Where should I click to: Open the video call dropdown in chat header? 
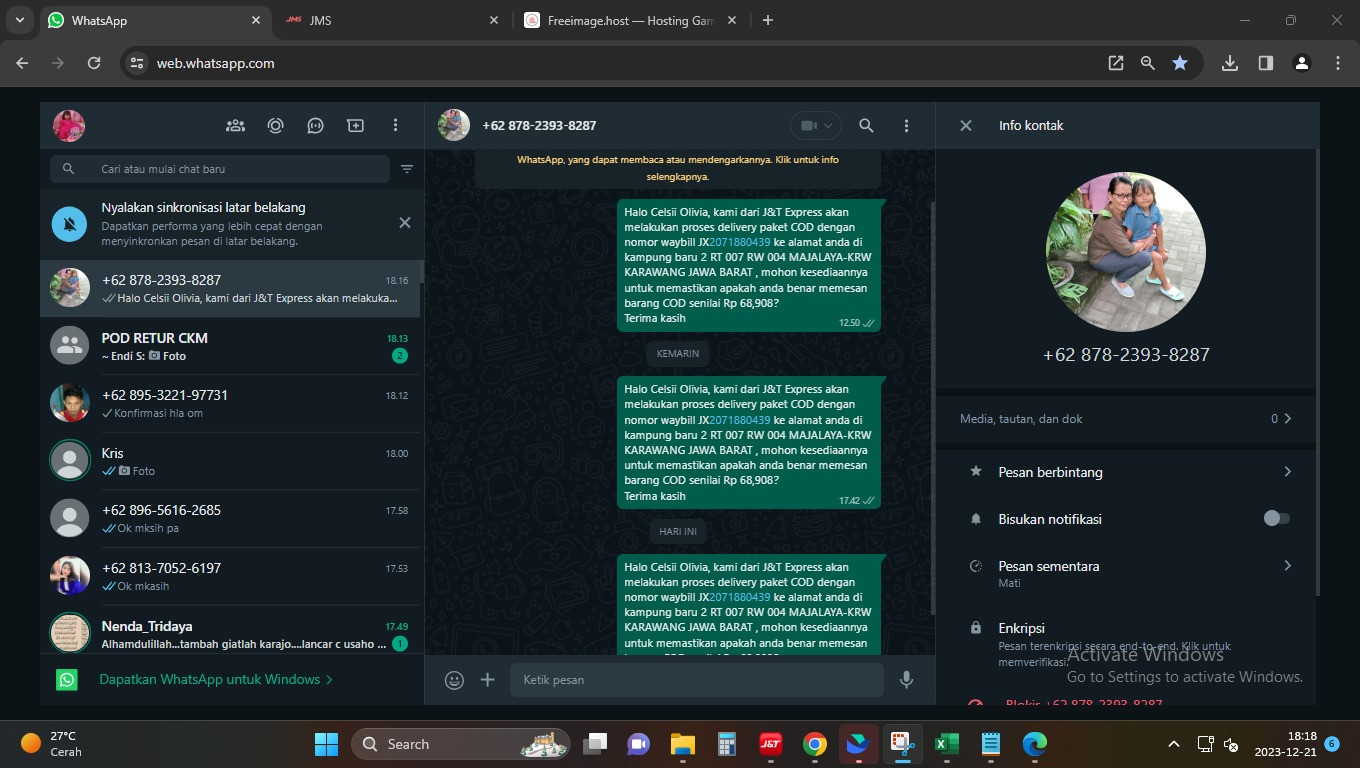coord(816,125)
